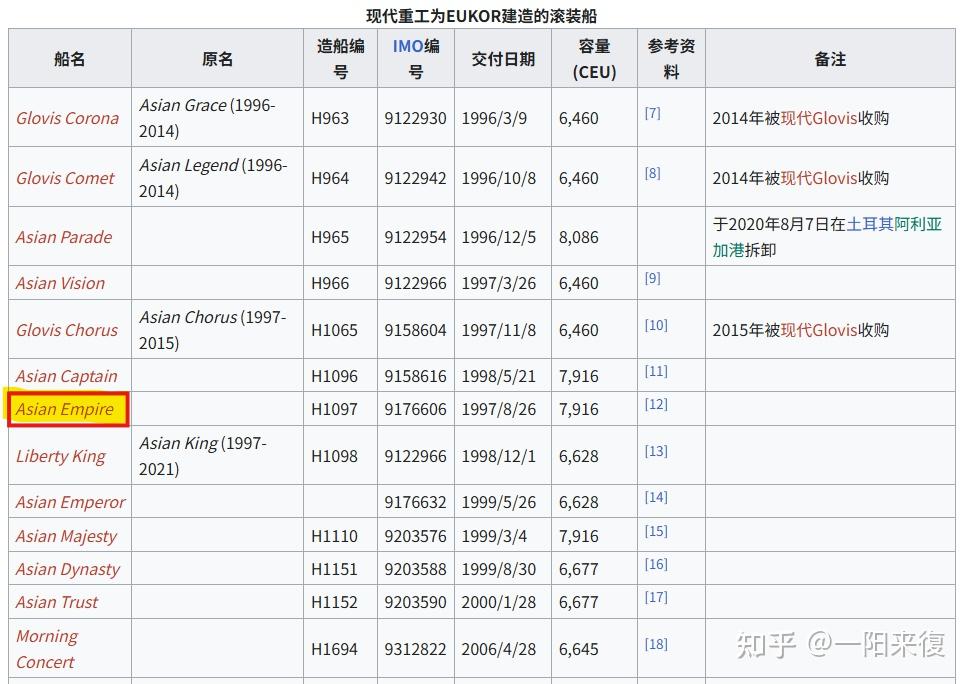The image size is (970, 684).
Task: Click the Liberty King ship link
Action: pyautogui.click(x=61, y=456)
